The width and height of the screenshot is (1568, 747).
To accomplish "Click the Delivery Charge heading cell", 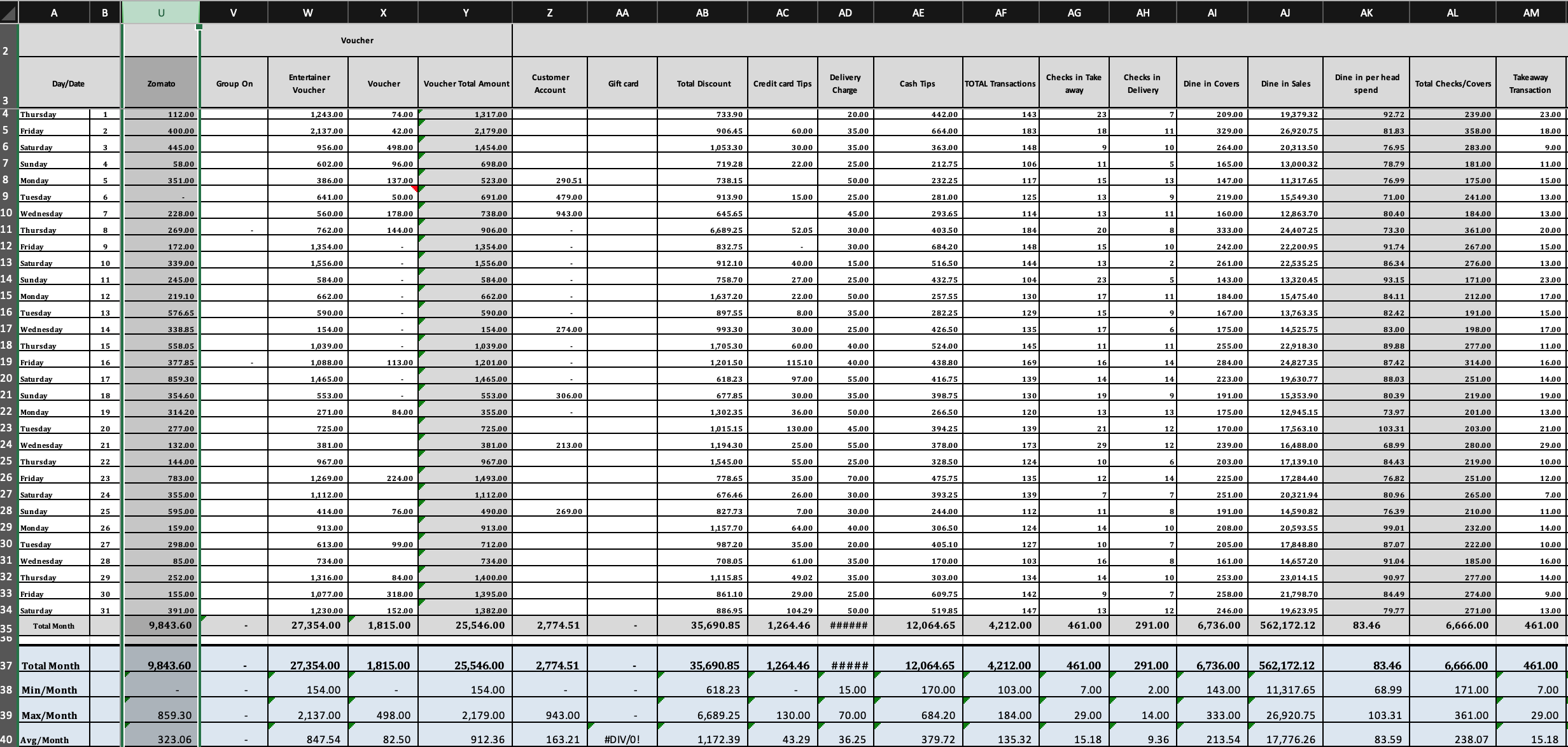I will tap(844, 83).
